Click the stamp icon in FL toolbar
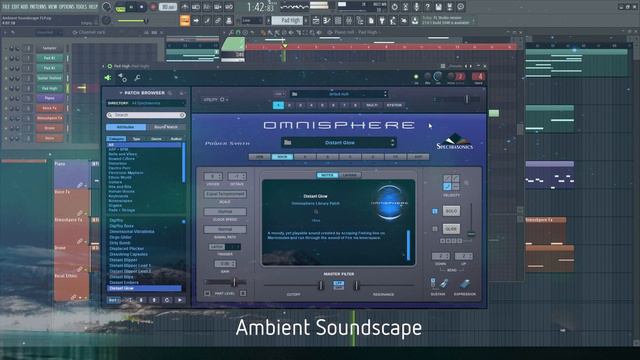The image size is (640, 360). (229, 20)
